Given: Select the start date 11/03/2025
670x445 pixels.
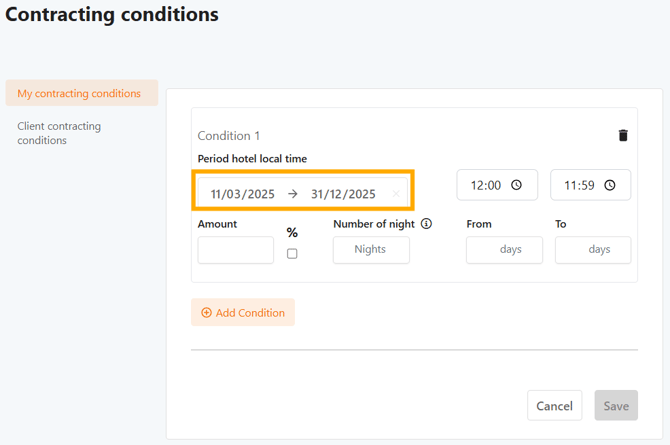Looking at the screenshot, I should [x=242, y=194].
